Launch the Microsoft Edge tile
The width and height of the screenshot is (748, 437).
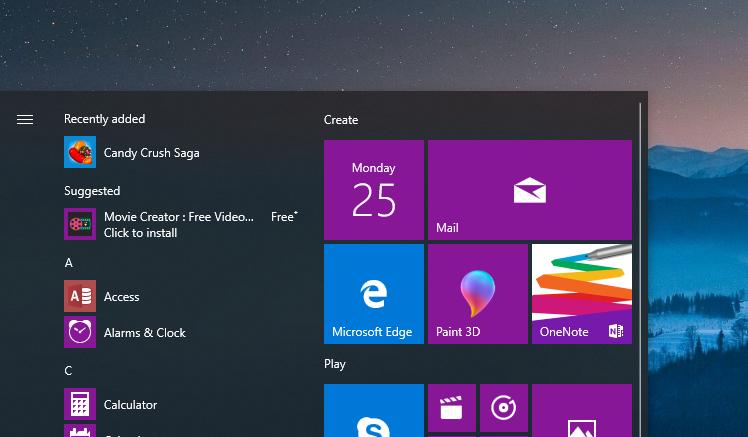point(374,294)
